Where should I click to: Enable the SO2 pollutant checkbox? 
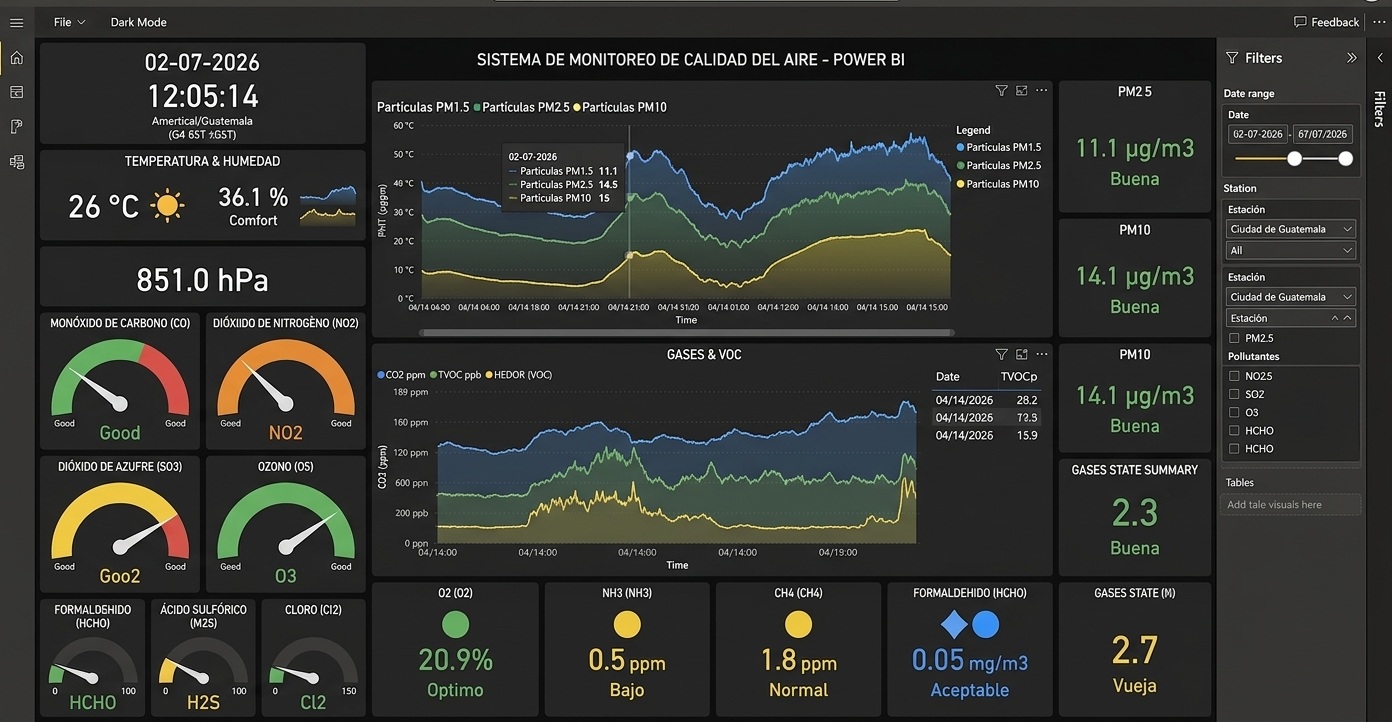[1235, 394]
